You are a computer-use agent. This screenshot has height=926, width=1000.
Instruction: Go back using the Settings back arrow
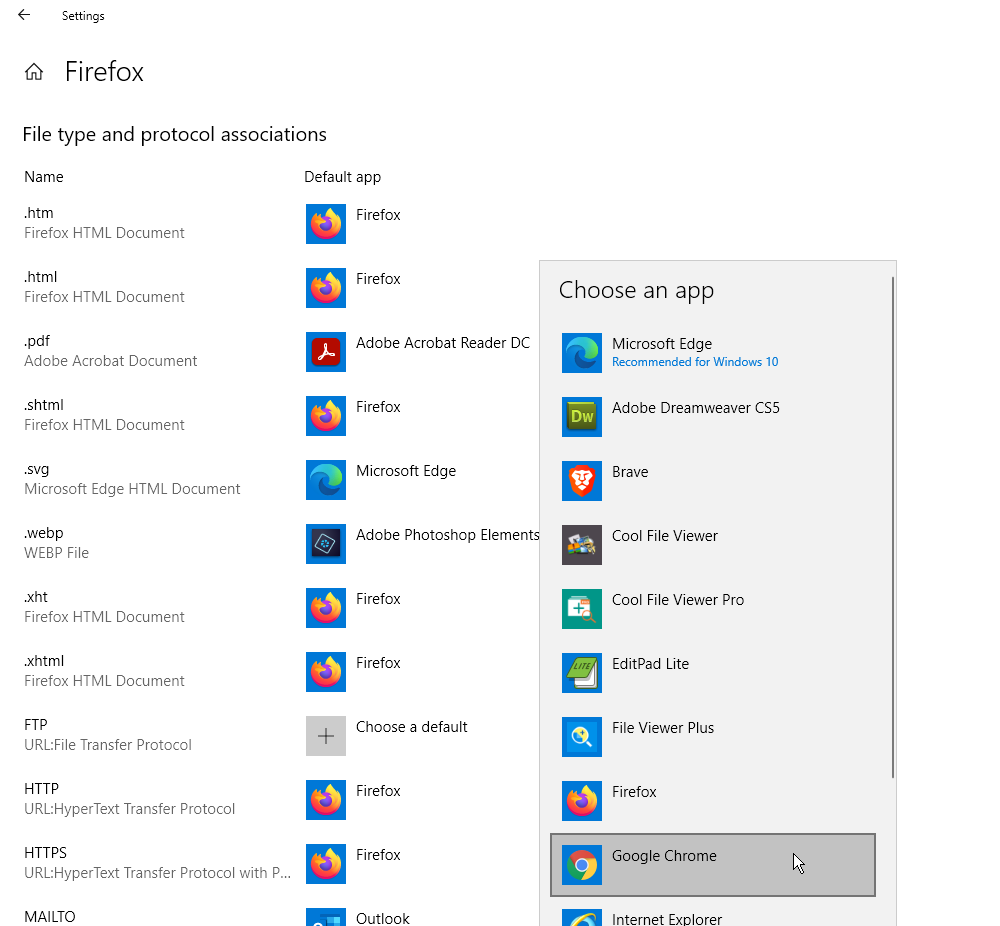tap(24, 15)
